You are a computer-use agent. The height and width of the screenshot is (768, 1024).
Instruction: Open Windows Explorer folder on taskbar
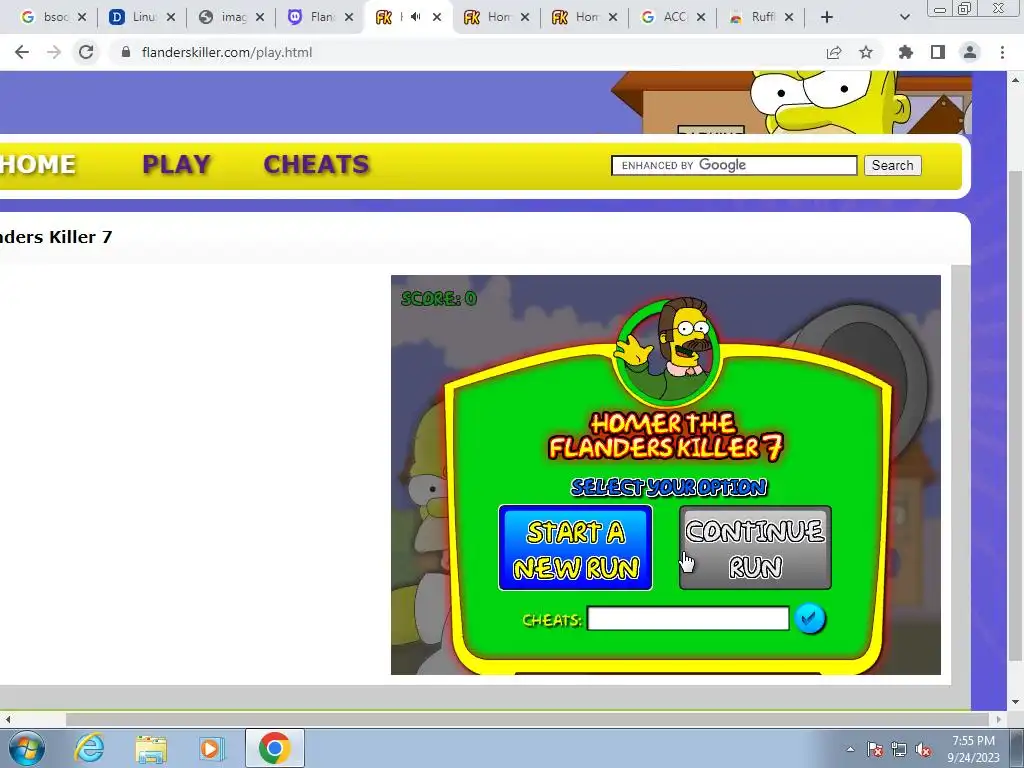(151, 748)
